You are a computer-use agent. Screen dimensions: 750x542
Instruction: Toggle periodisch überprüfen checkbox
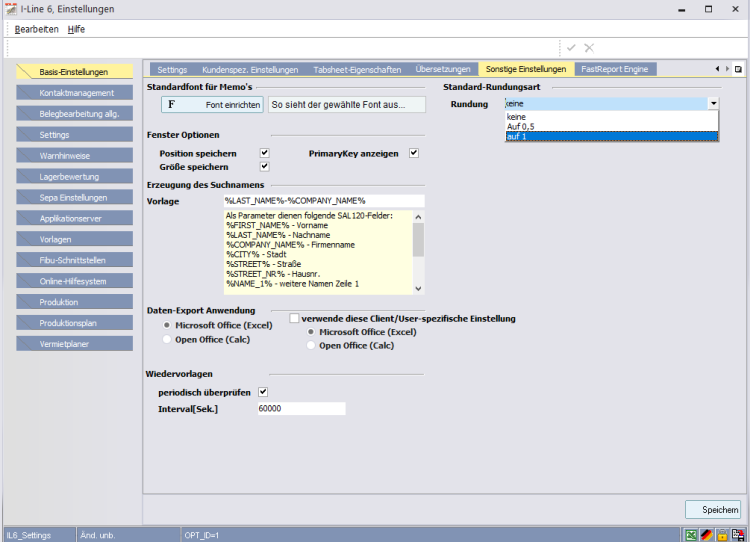pos(263,392)
